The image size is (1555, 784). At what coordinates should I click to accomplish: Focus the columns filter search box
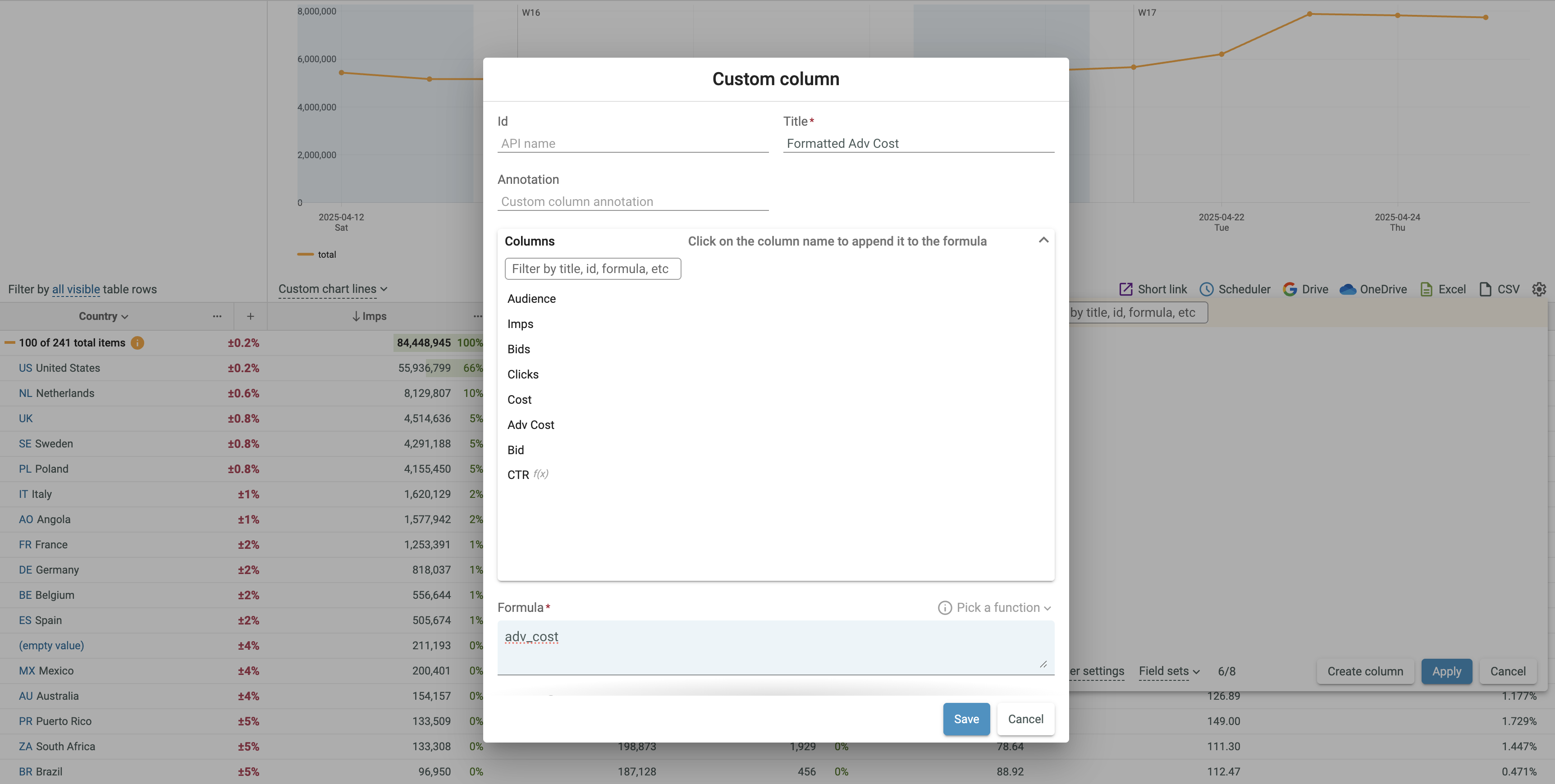click(x=592, y=269)
